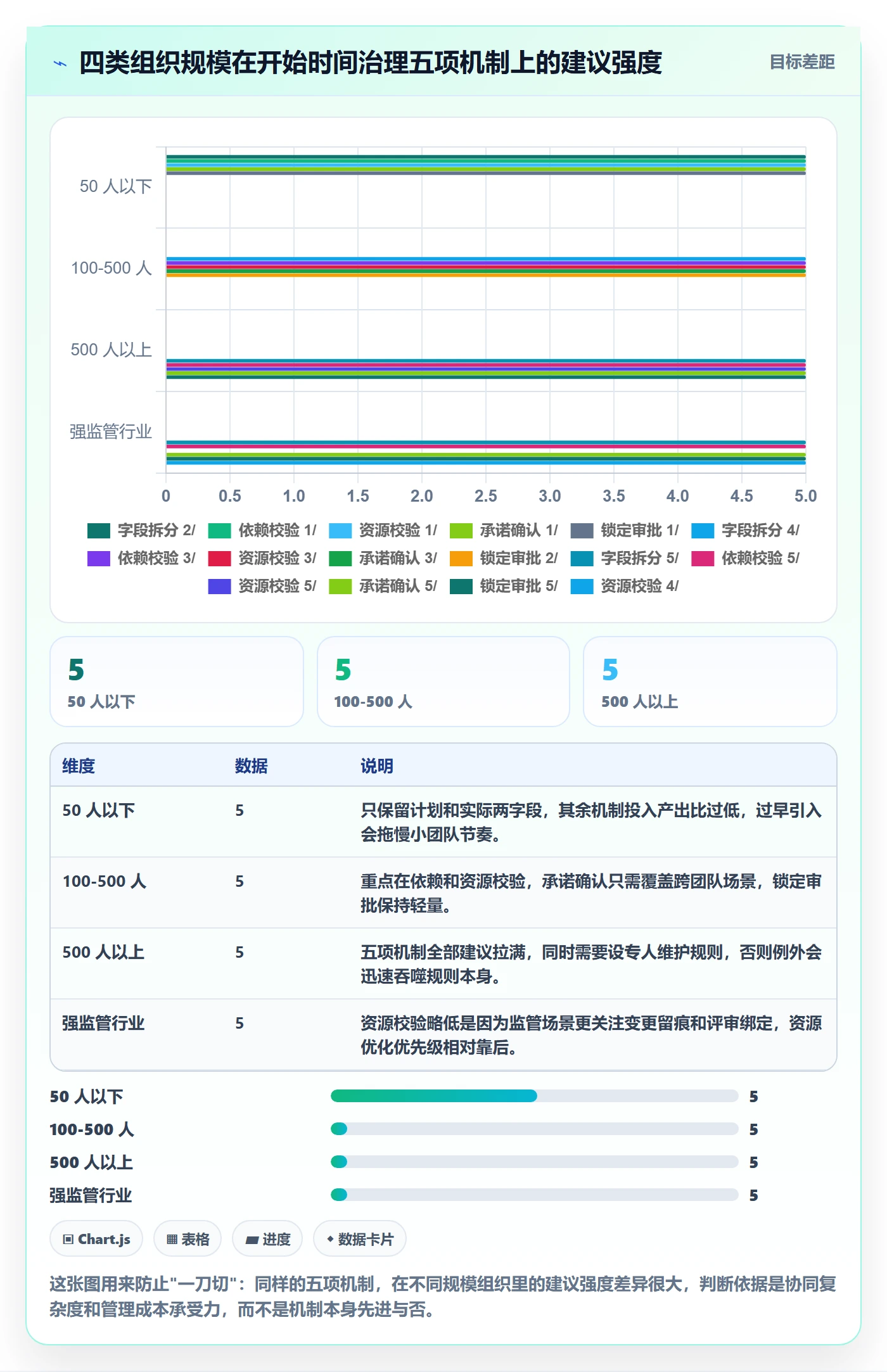Click the 50 人以下 progress bar
887x1372 pixels.
(x=535, y=1096)
